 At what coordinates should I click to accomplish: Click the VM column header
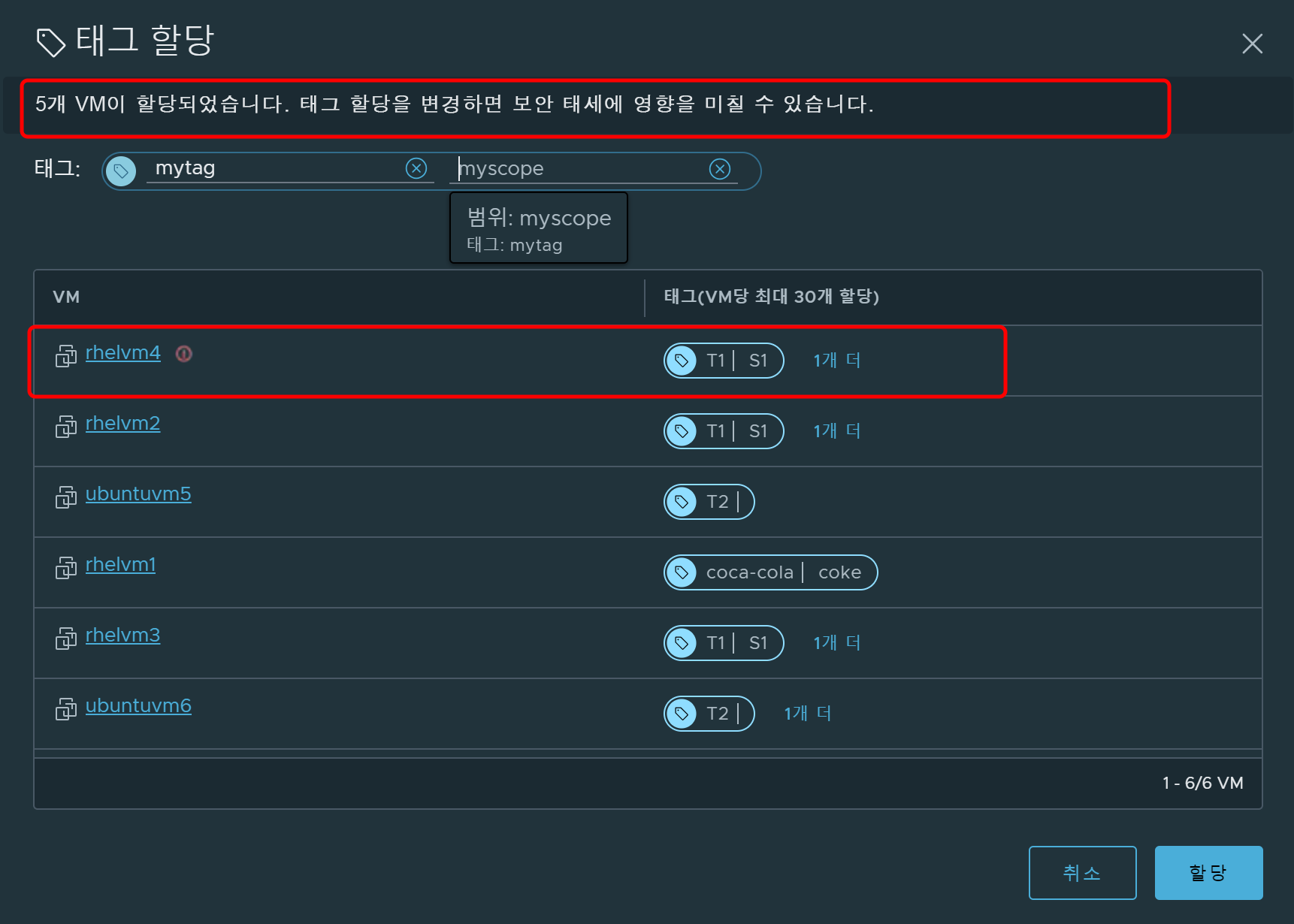tap(66, 297)
